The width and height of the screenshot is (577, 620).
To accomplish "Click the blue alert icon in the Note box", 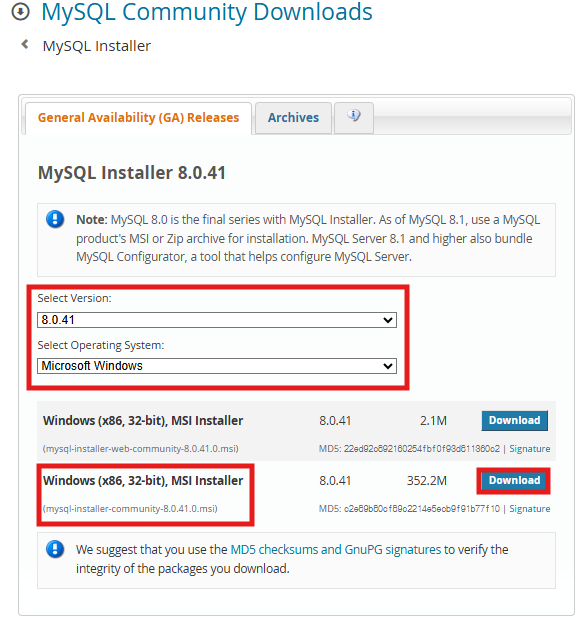I will tap(55, 219).
